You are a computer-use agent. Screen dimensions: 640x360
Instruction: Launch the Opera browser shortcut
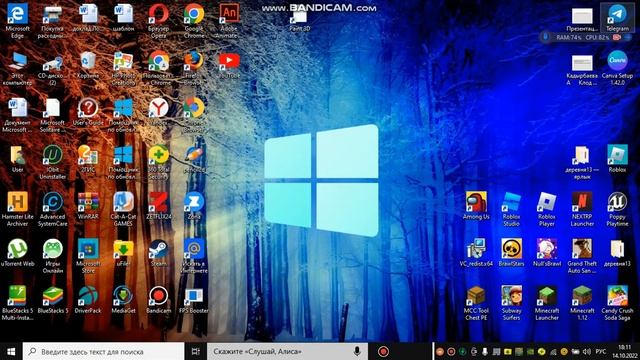(158, 15)
